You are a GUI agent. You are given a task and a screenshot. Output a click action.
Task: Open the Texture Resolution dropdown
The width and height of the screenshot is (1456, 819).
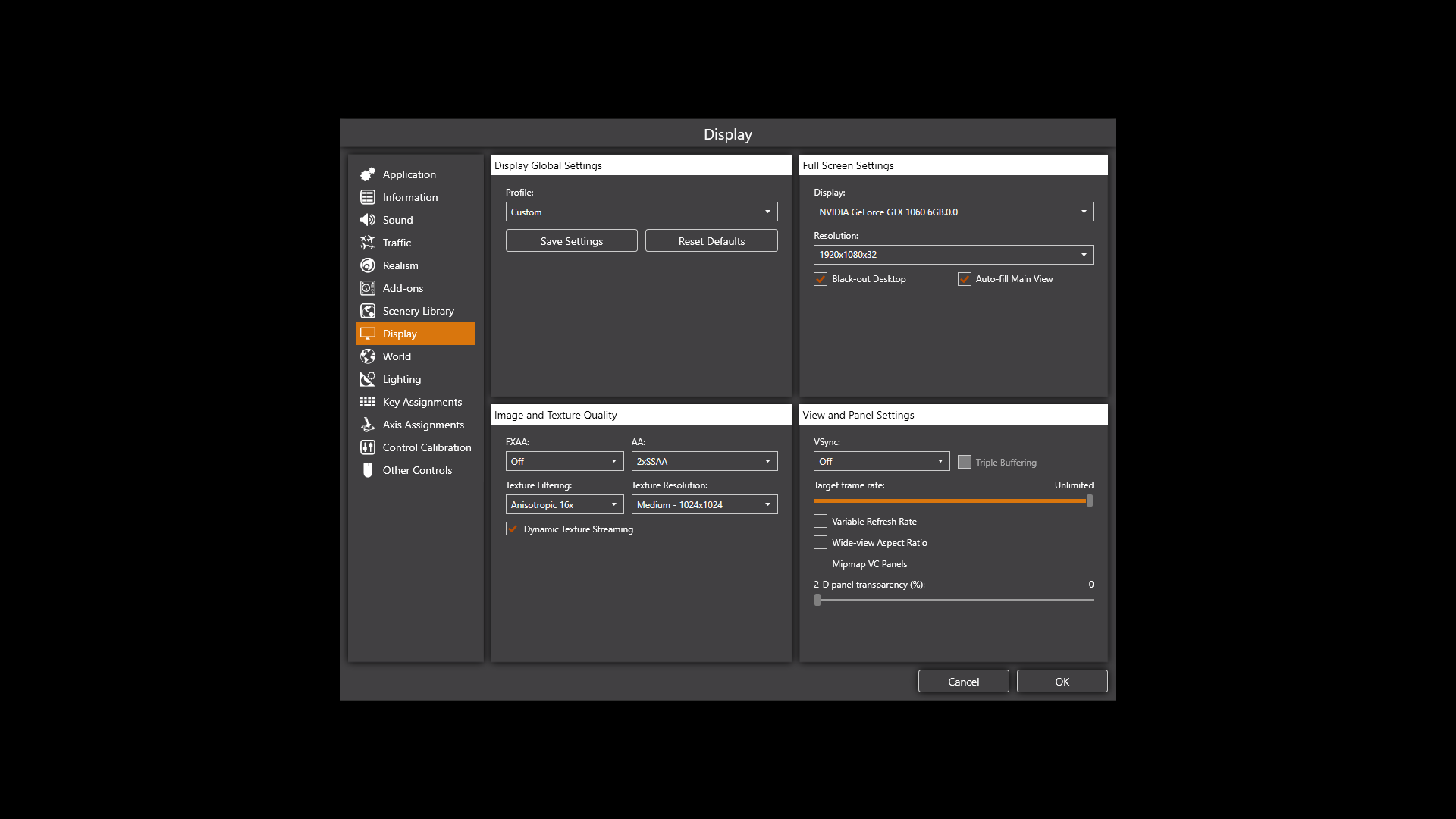(704, 504)
